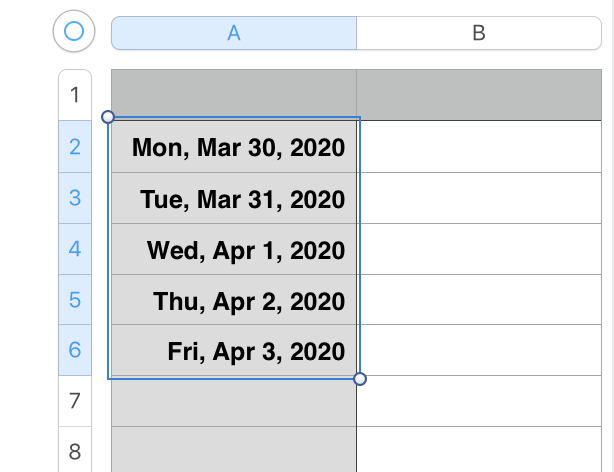This screenshot has height=472, width=614.
Task: Select column B header
Action: 478,32
